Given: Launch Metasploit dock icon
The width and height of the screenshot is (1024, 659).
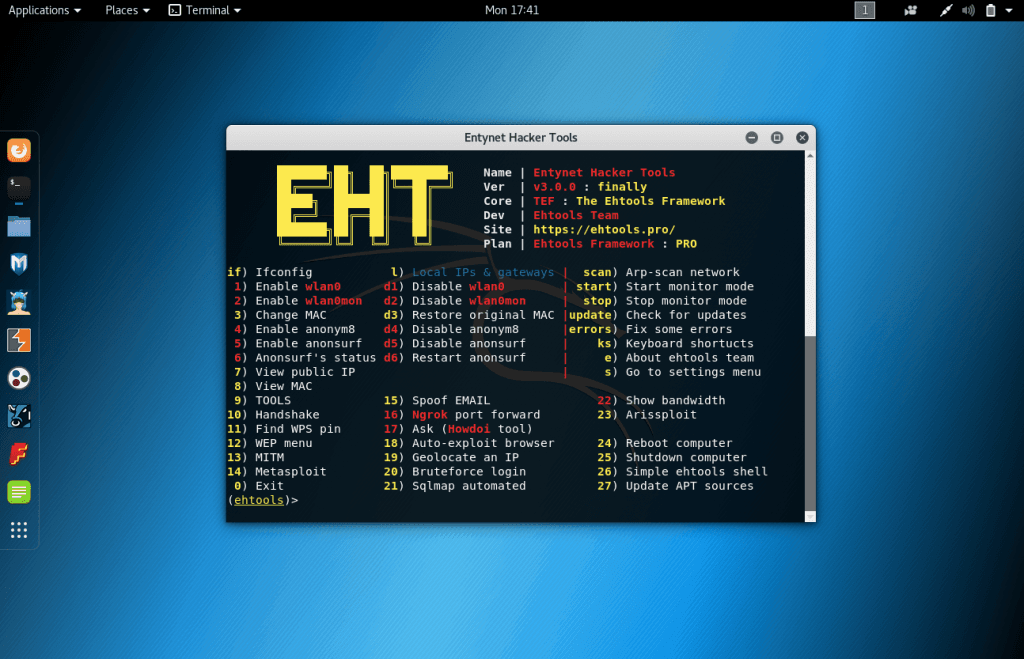Looking at the screenshot, I should tap(19, 264).
